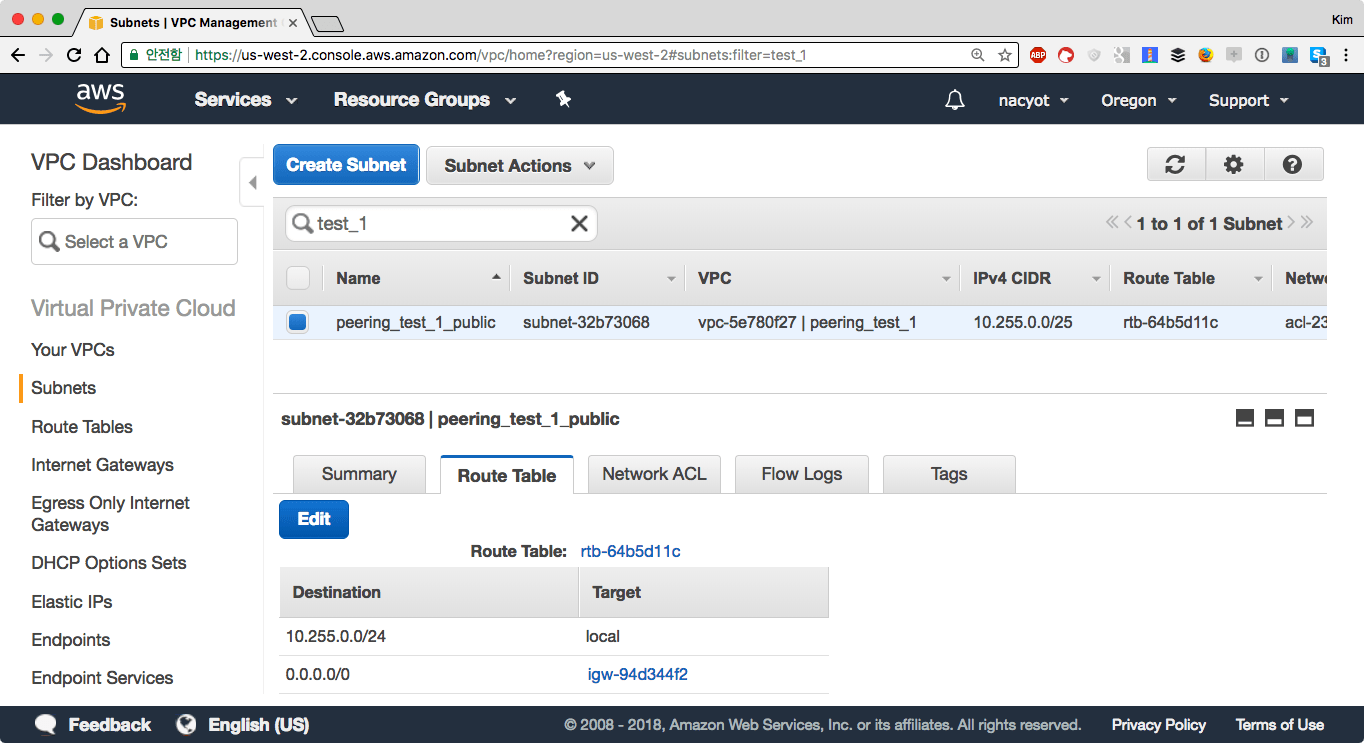Viewport: 1364px width, 743px height.
Task: Open the notifications bell icon
Action: pyautogui.click(x=955, y=100)
